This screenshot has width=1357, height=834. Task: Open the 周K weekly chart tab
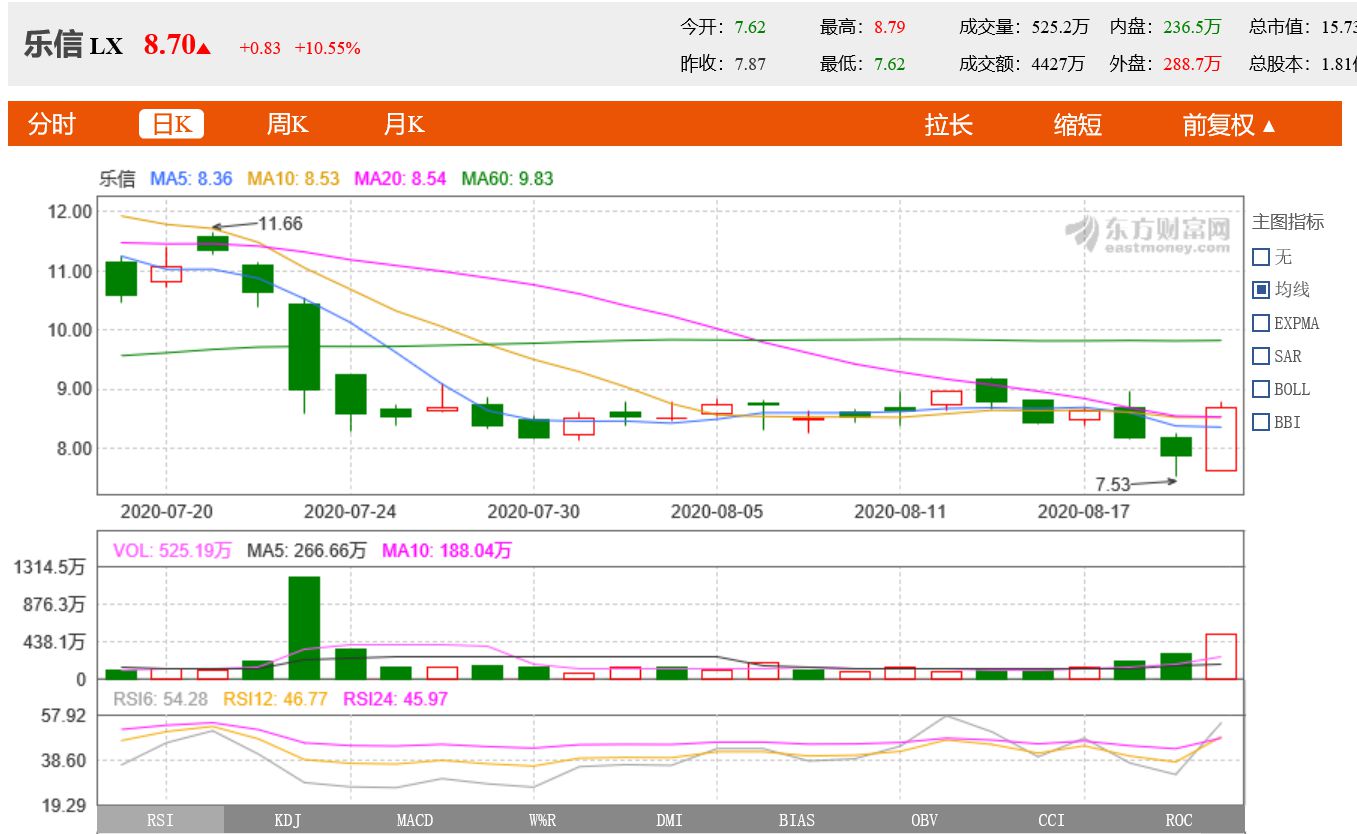tap(287, 124)
